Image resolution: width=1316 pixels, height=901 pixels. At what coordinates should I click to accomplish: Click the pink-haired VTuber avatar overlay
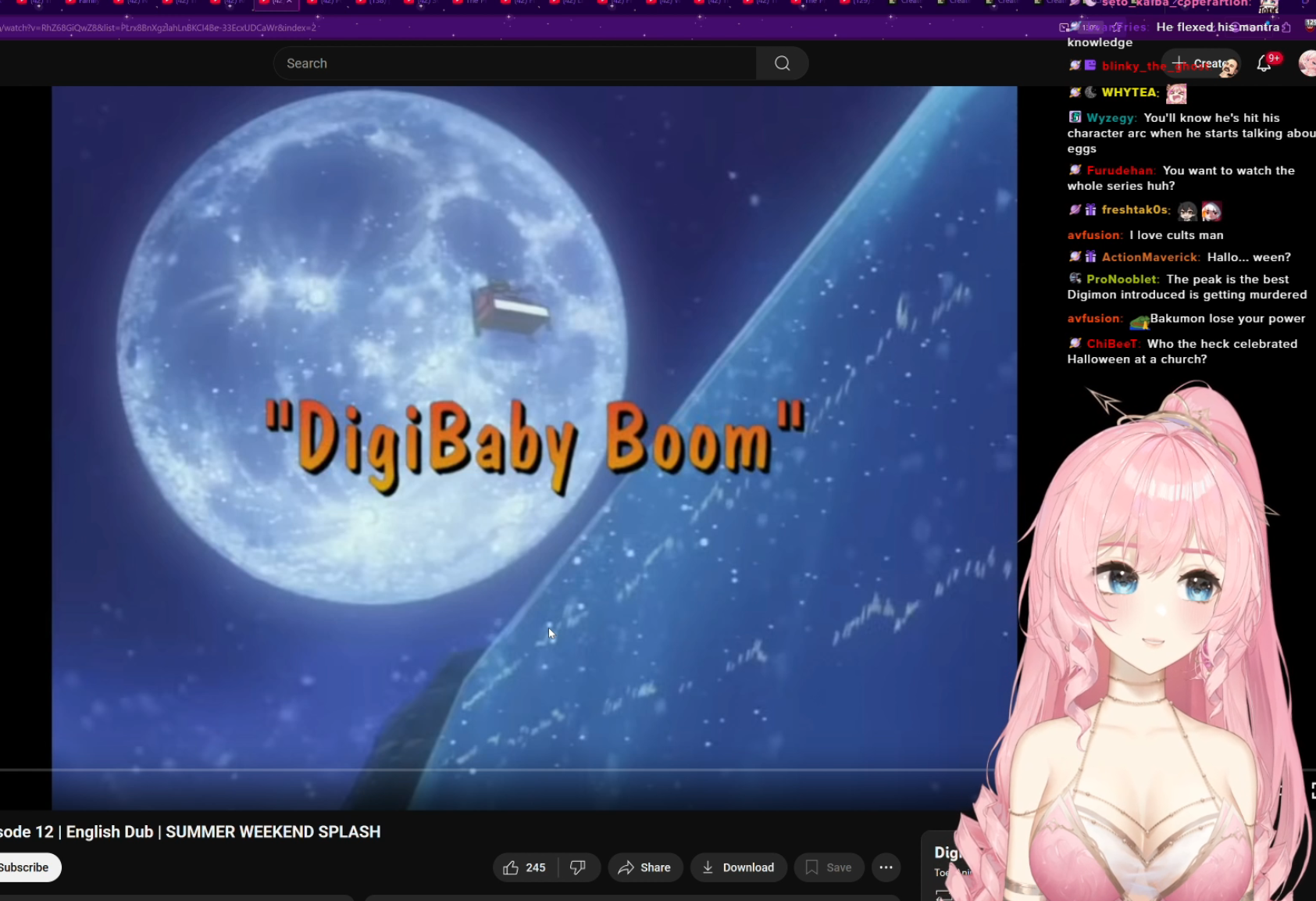[x=1148, y=641]
